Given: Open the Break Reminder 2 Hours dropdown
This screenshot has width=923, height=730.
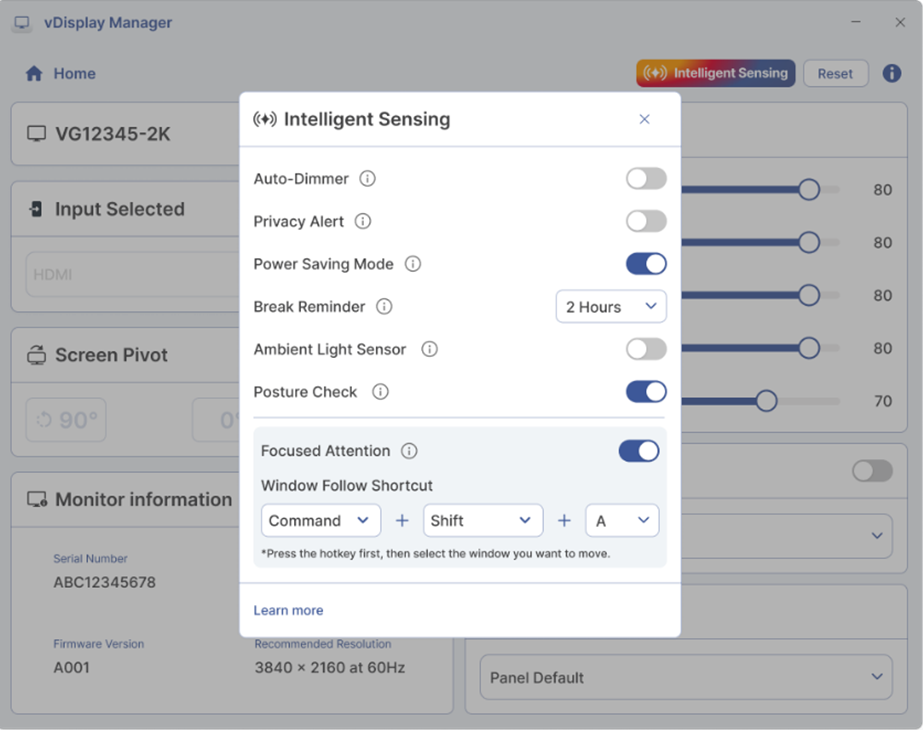Looking at the screenshot, I should [x=611, y=306].
